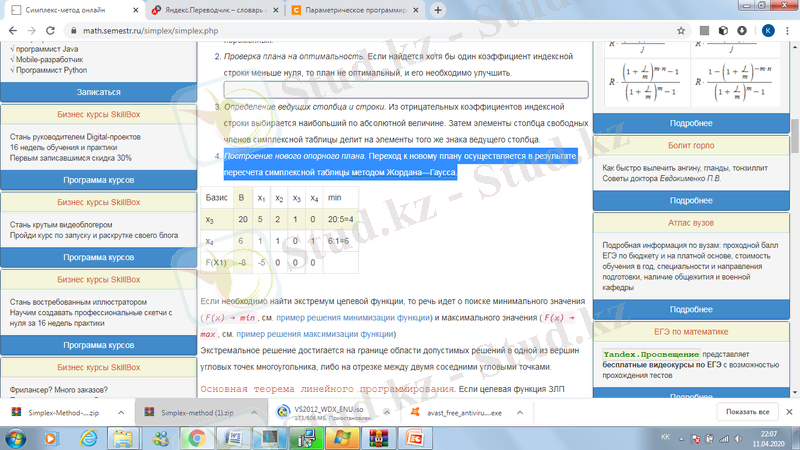Viewport: 800px width, 450px height.
Task: Open WinRAR from the taskbar
Action: (379, 438)
